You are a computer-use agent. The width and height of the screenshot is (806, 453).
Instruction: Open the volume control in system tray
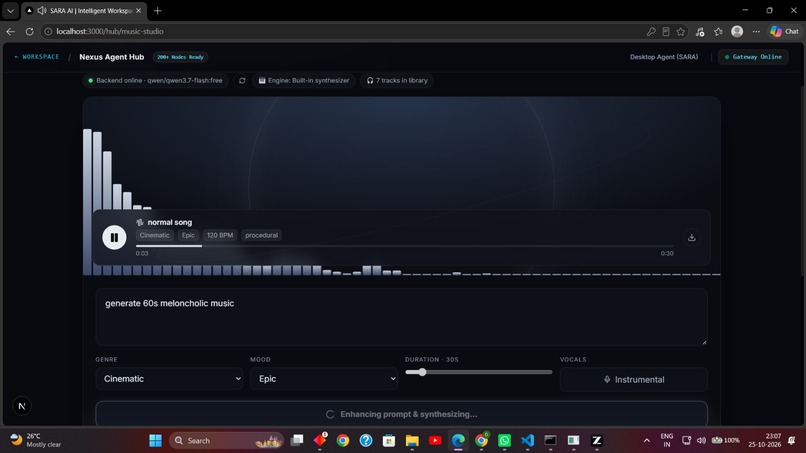tap(701, 441)
